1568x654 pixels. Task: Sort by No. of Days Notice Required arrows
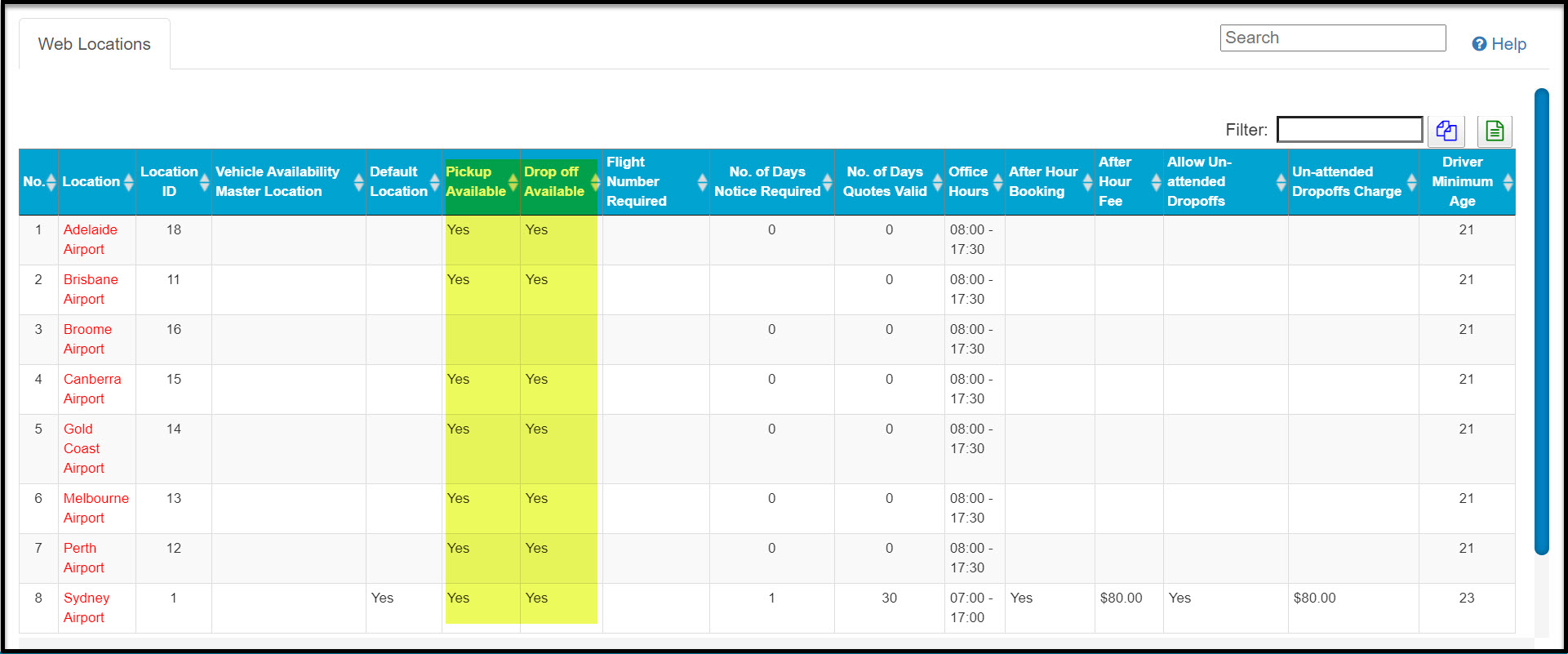(x=827, y=182)
